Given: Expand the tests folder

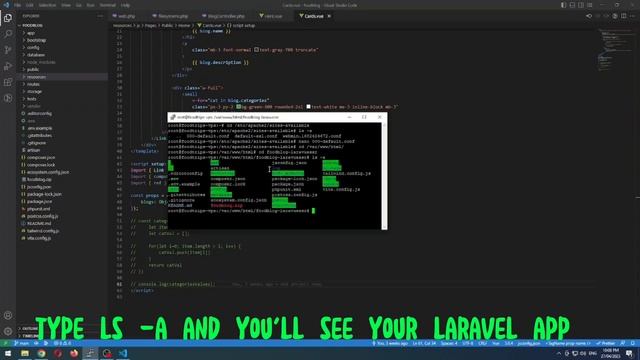Looking at the screenshot, I should pos(31,99).
